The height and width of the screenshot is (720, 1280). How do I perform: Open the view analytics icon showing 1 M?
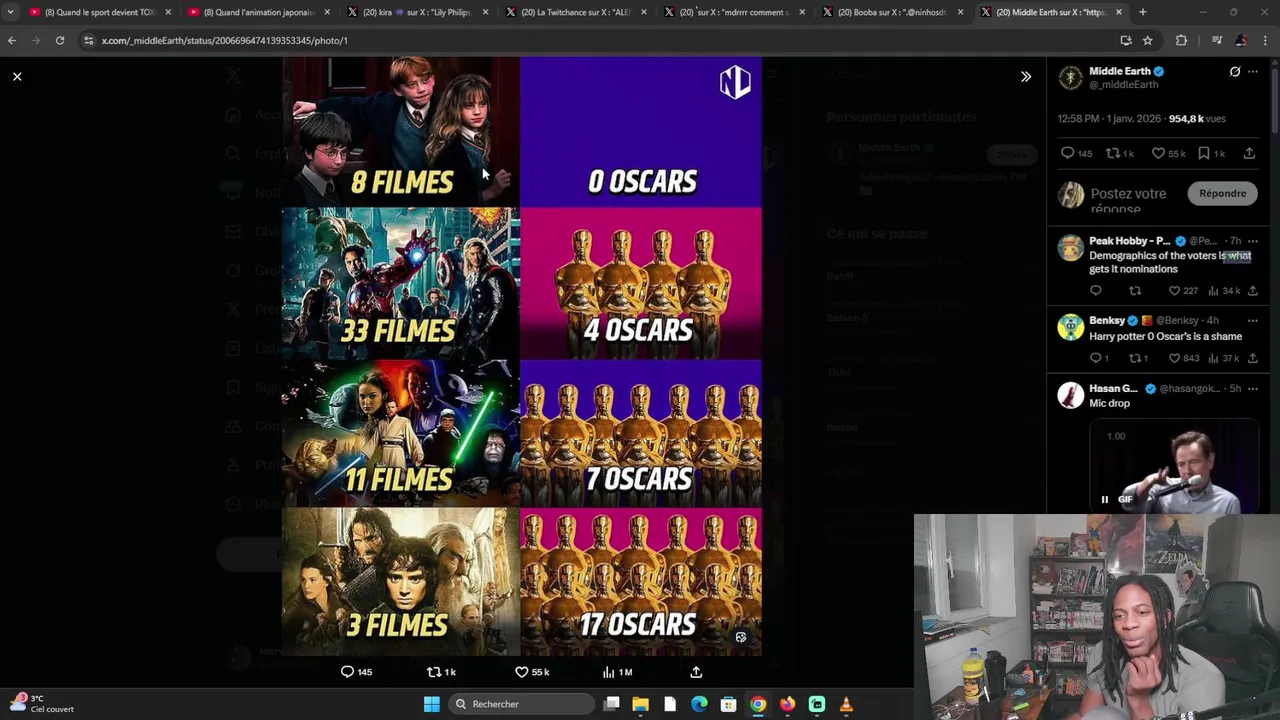click(x=608, y=672)
